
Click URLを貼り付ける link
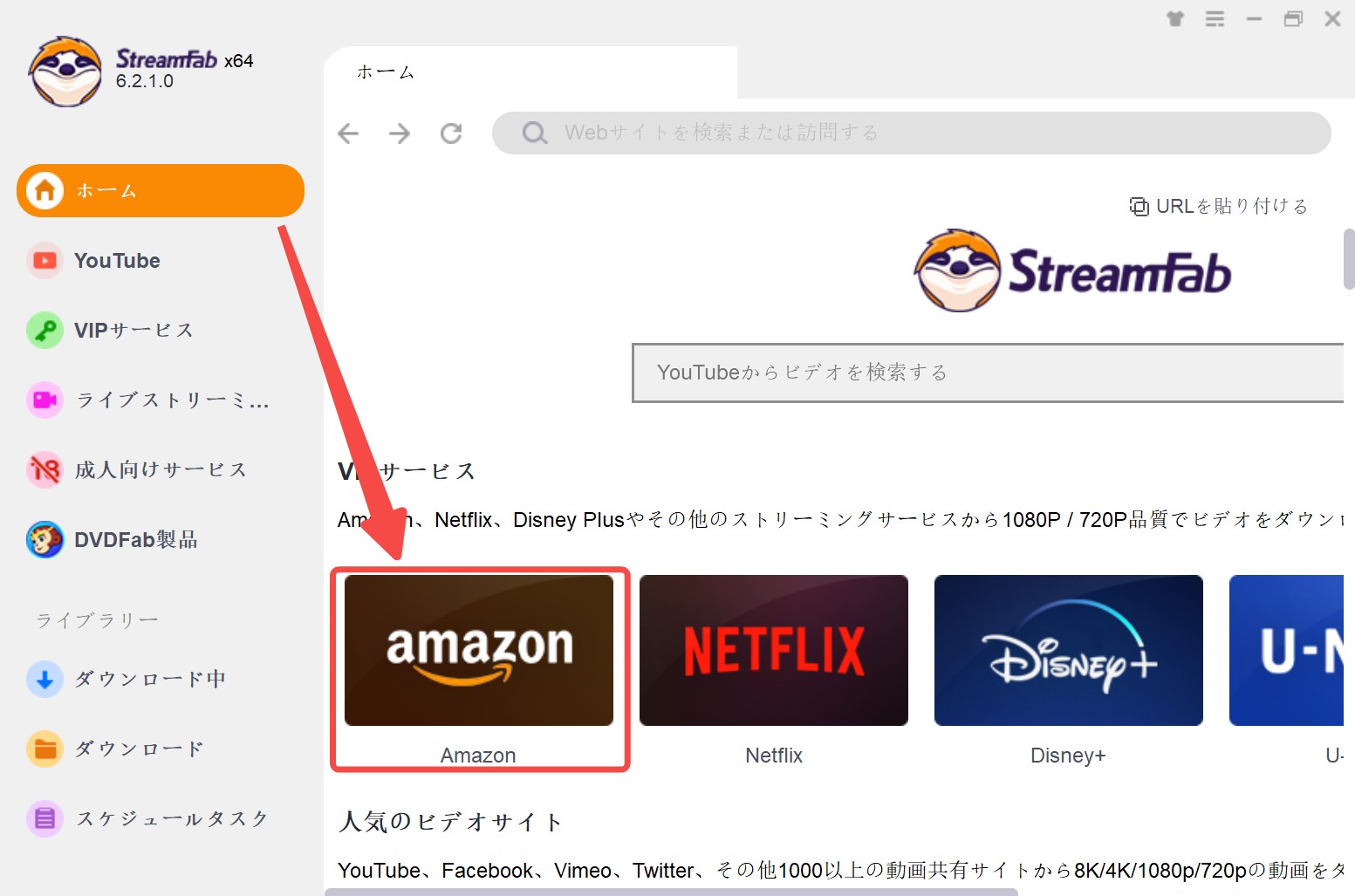coord(1218,206)
